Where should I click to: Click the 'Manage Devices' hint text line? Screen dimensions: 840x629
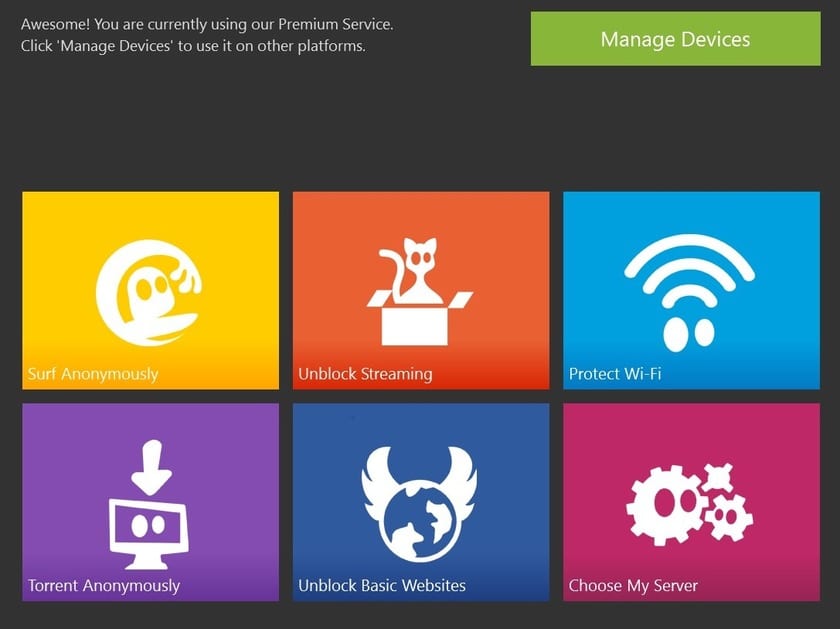[193, 46]
